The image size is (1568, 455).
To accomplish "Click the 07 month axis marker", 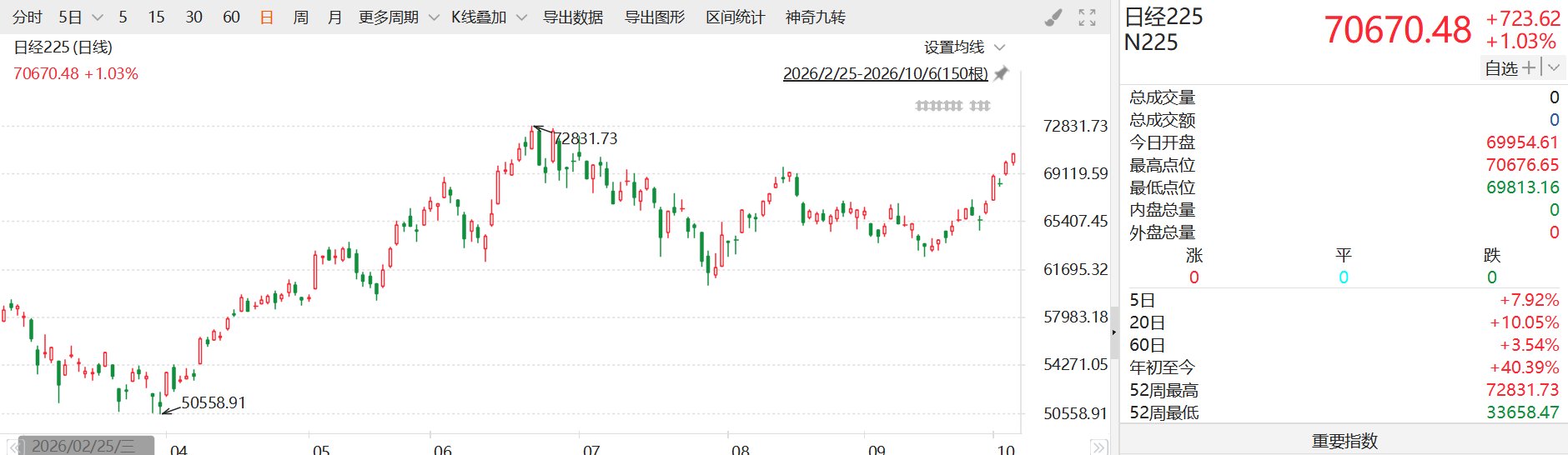I will pyautogui.click(x=591, y=449).
